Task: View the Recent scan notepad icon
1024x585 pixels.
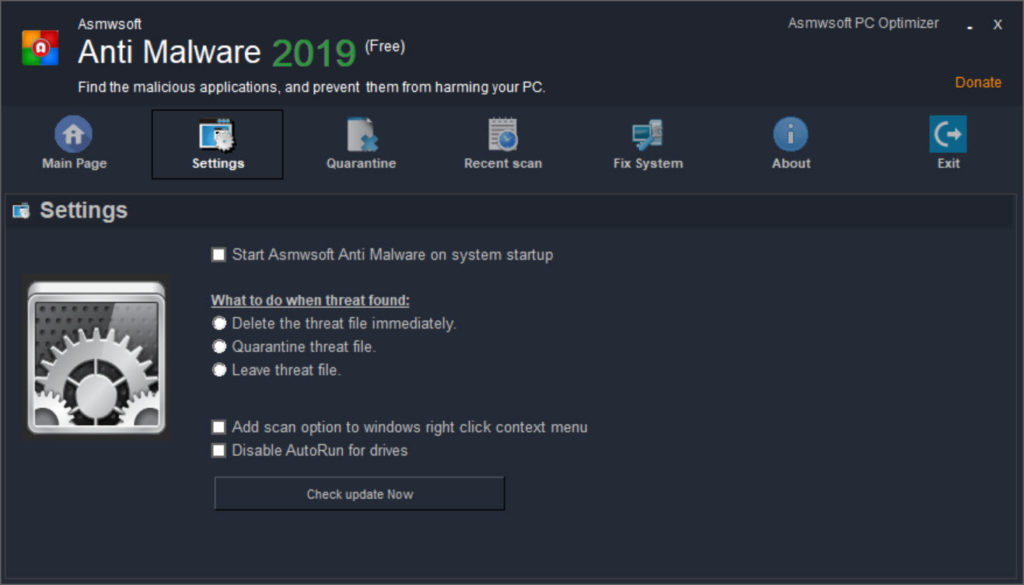Action: pyautogui.click(x=503, y=134)
